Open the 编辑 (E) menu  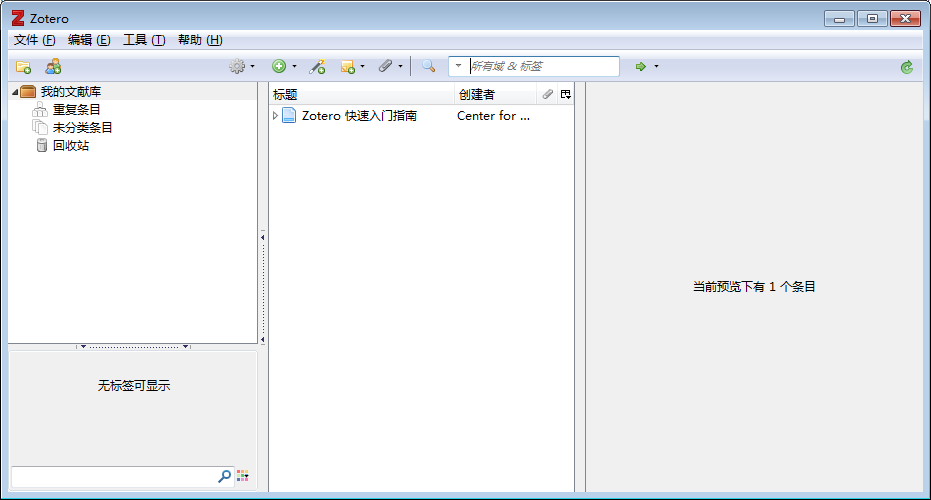(x=89, y=40)
